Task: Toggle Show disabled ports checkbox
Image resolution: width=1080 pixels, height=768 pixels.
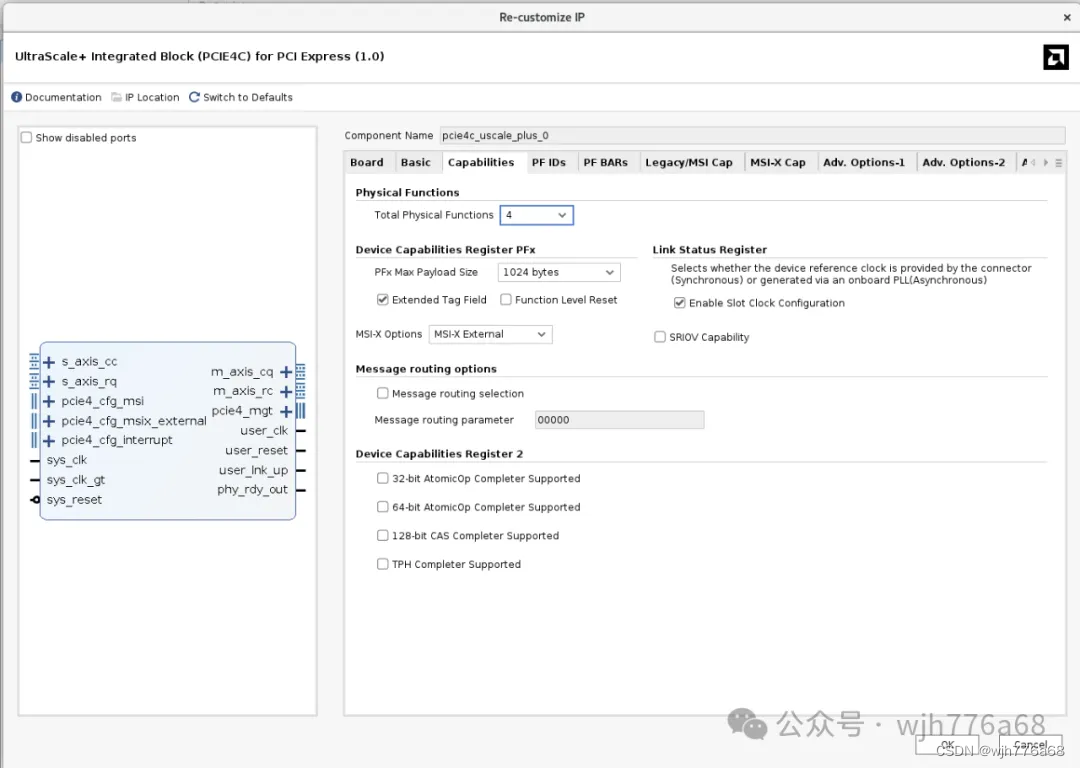Action: pyautogui.click(x=26, y=138)
